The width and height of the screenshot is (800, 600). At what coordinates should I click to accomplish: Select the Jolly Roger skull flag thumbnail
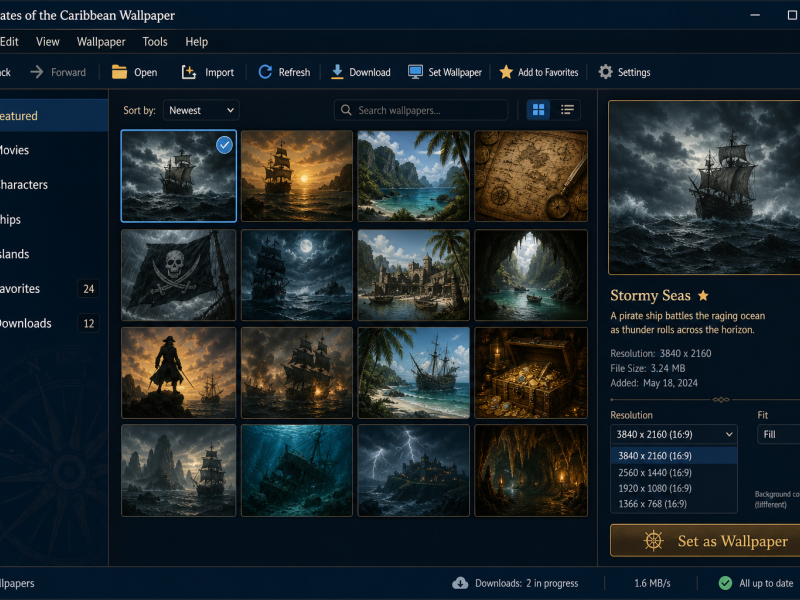click(179, 275)
